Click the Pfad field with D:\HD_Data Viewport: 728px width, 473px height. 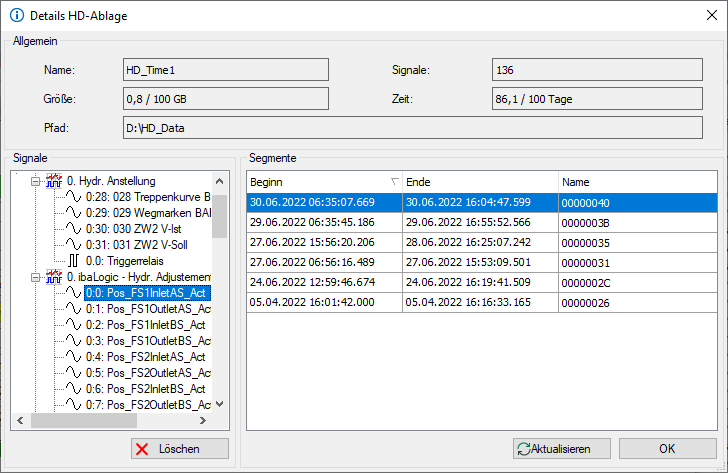[413, 128]
